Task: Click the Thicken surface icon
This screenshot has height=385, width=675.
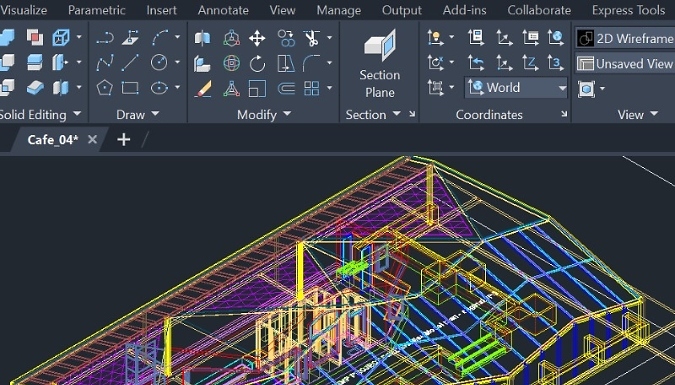Action: click(35, 88)
